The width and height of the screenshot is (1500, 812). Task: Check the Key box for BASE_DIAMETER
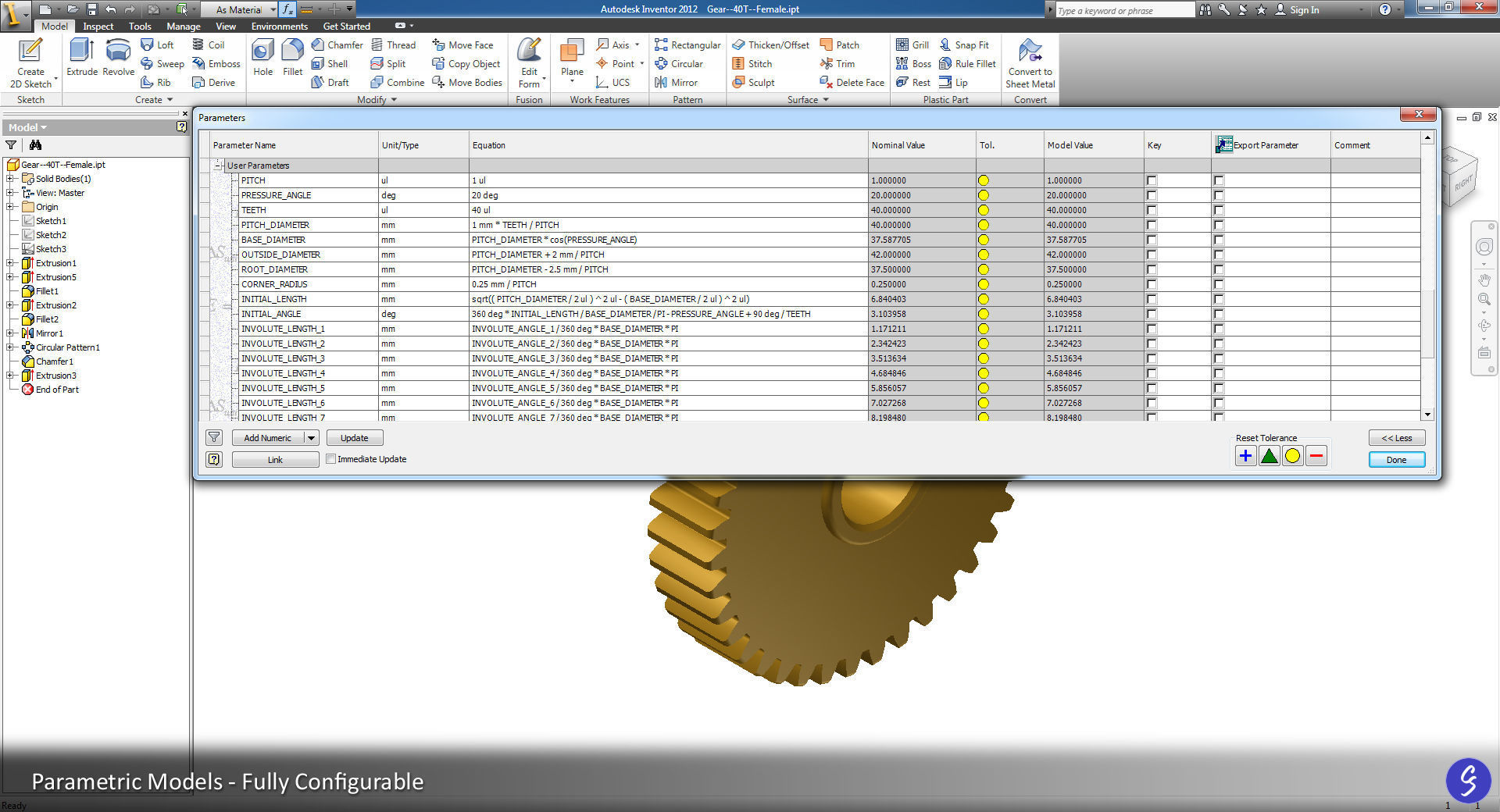pos(1152,240)
